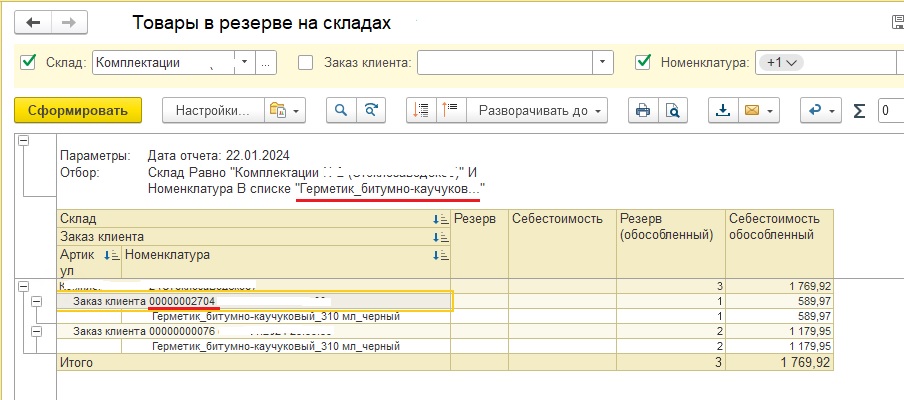904x400 pixels.
Task: Open the Настройки... button
Action: pos(213,110)
